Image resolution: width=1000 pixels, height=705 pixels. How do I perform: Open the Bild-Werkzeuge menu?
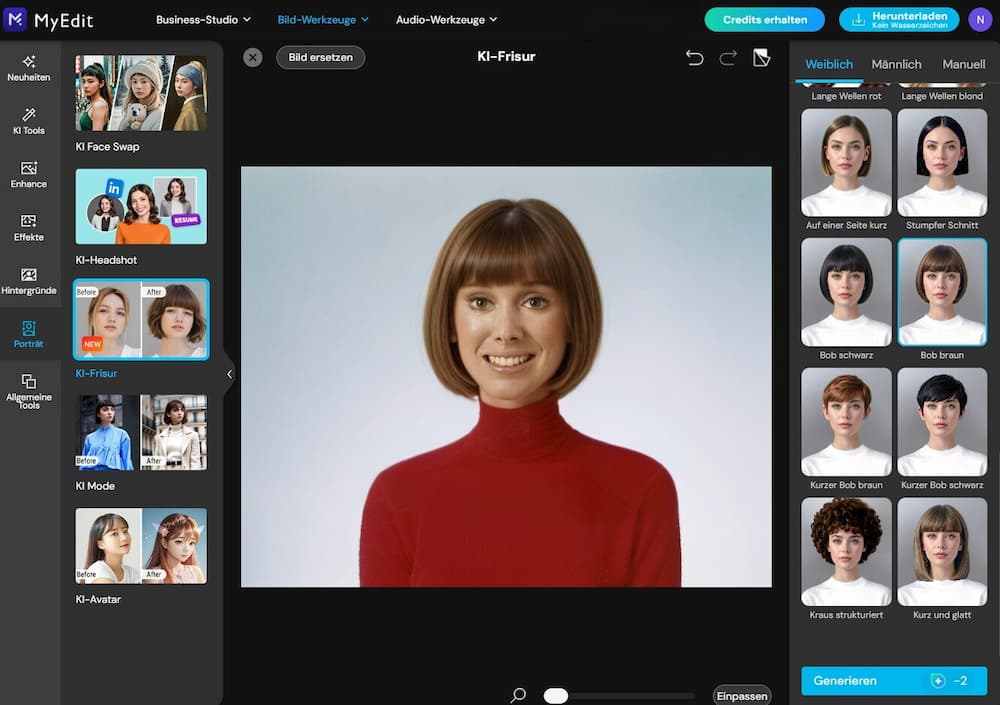[321, 18]
